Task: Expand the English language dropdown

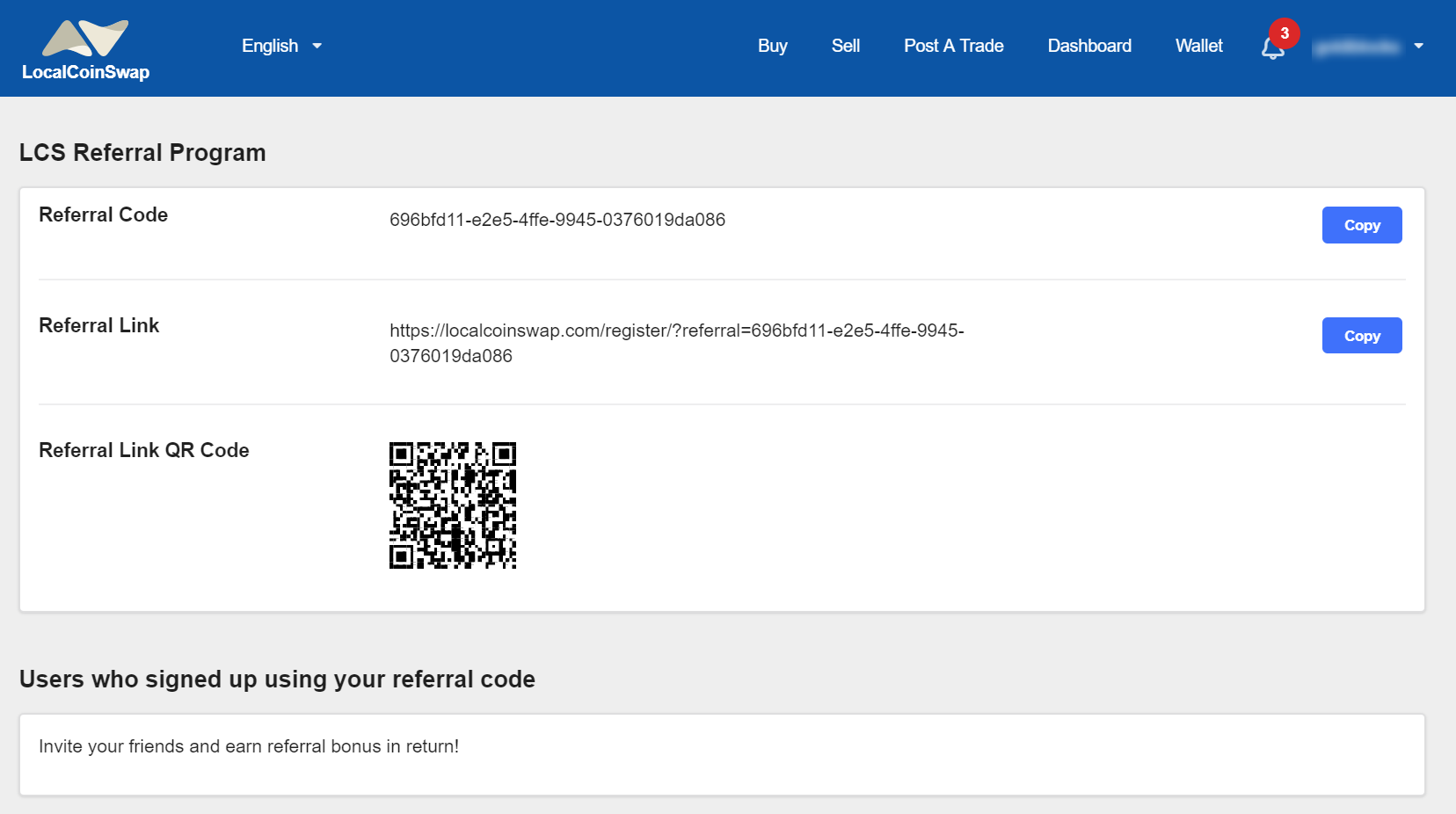Action: [281, 46]
